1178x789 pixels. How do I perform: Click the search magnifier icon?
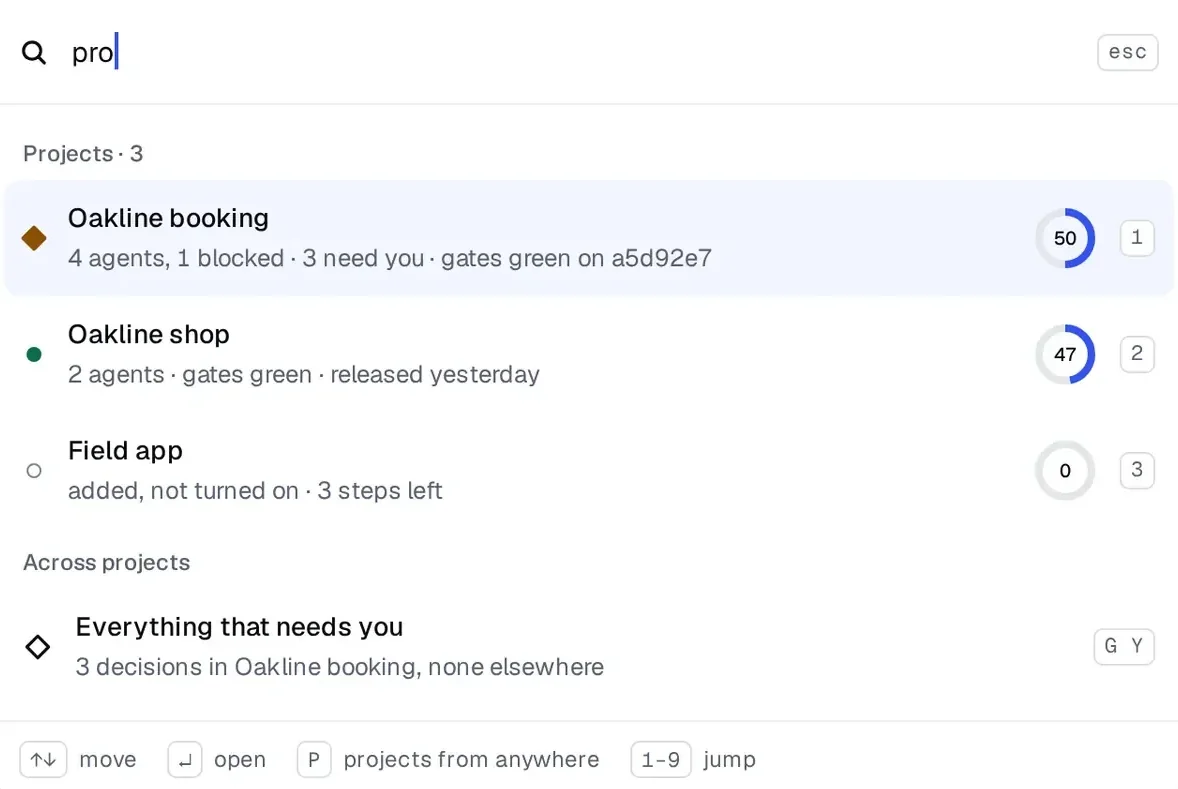(x=34, y=53)
